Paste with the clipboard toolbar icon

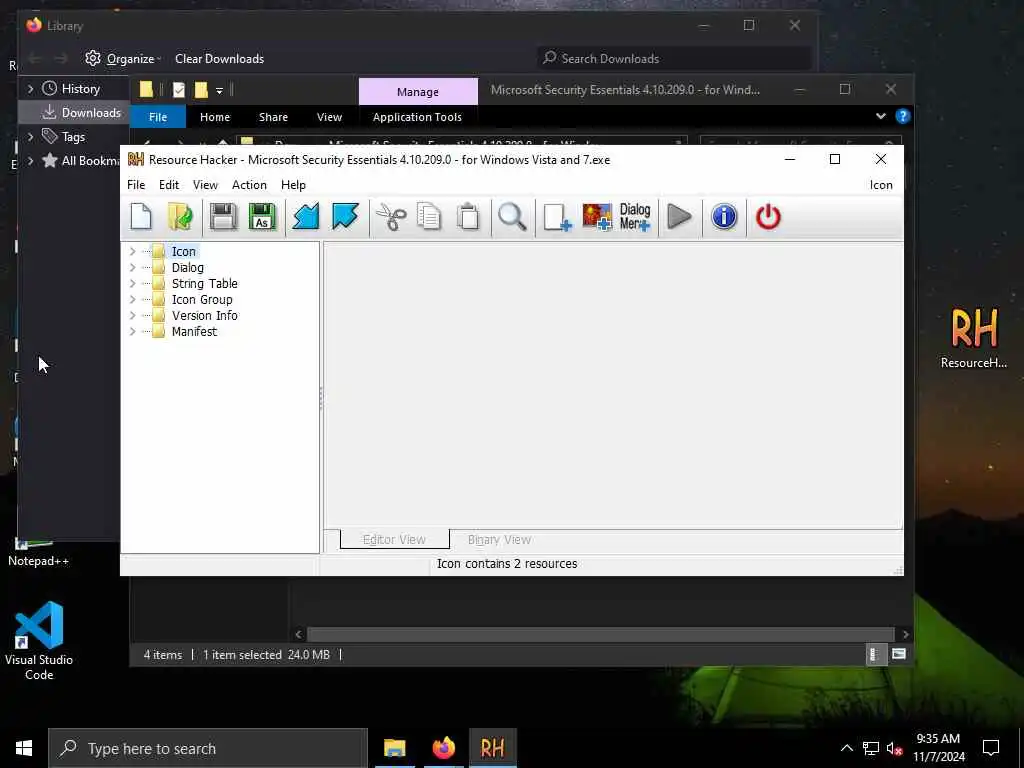[468, 217]
